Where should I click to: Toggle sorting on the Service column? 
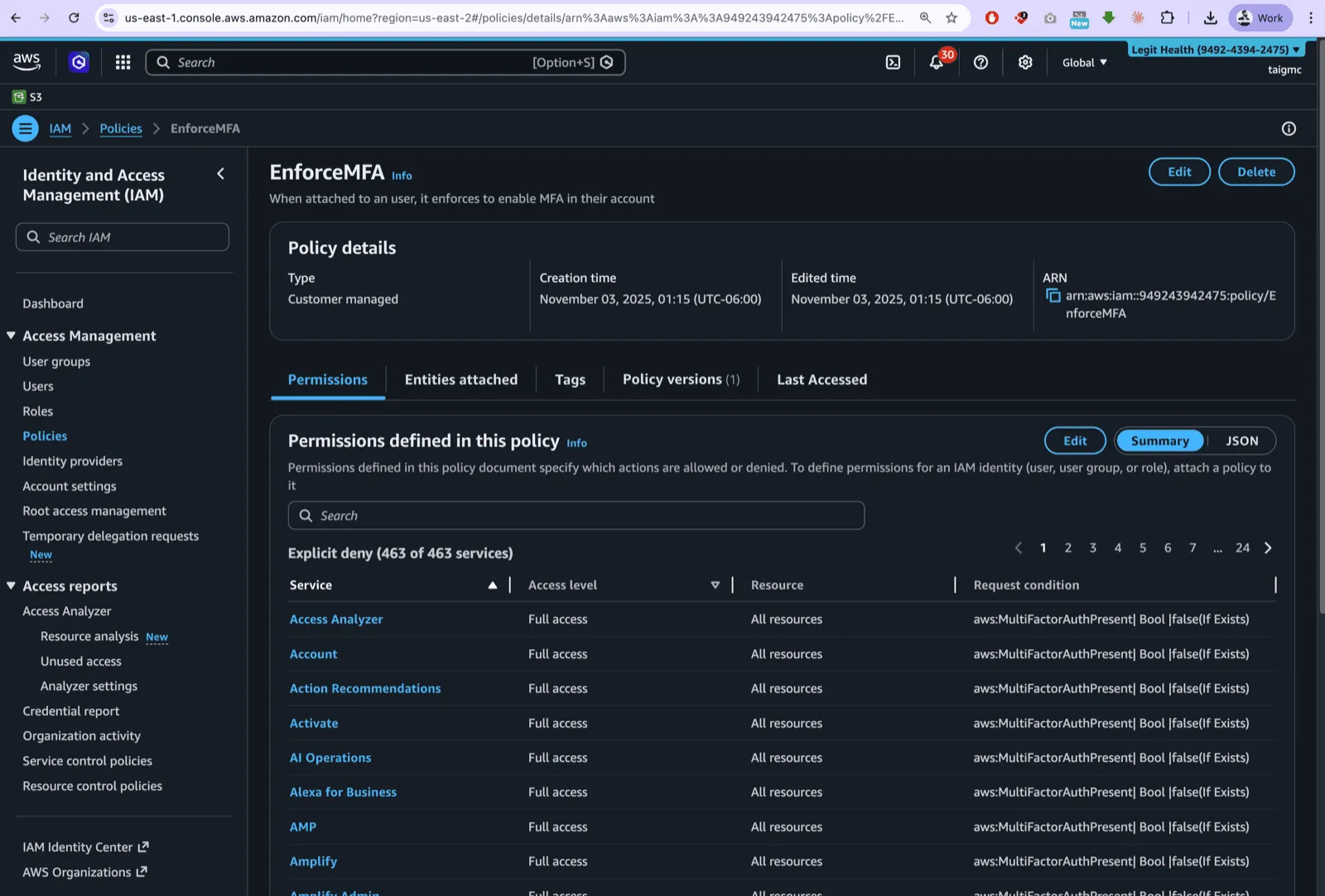[x=494, y=585]
